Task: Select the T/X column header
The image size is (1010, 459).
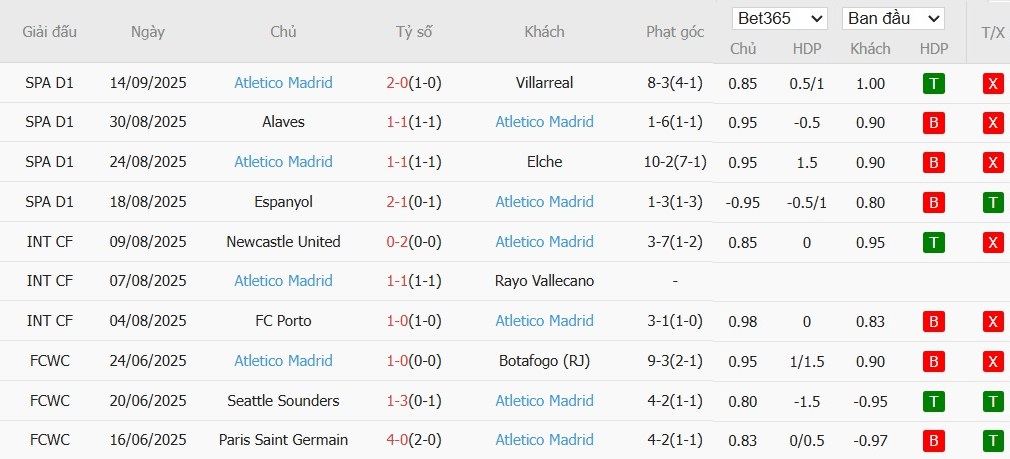Action: coord(993,32)
